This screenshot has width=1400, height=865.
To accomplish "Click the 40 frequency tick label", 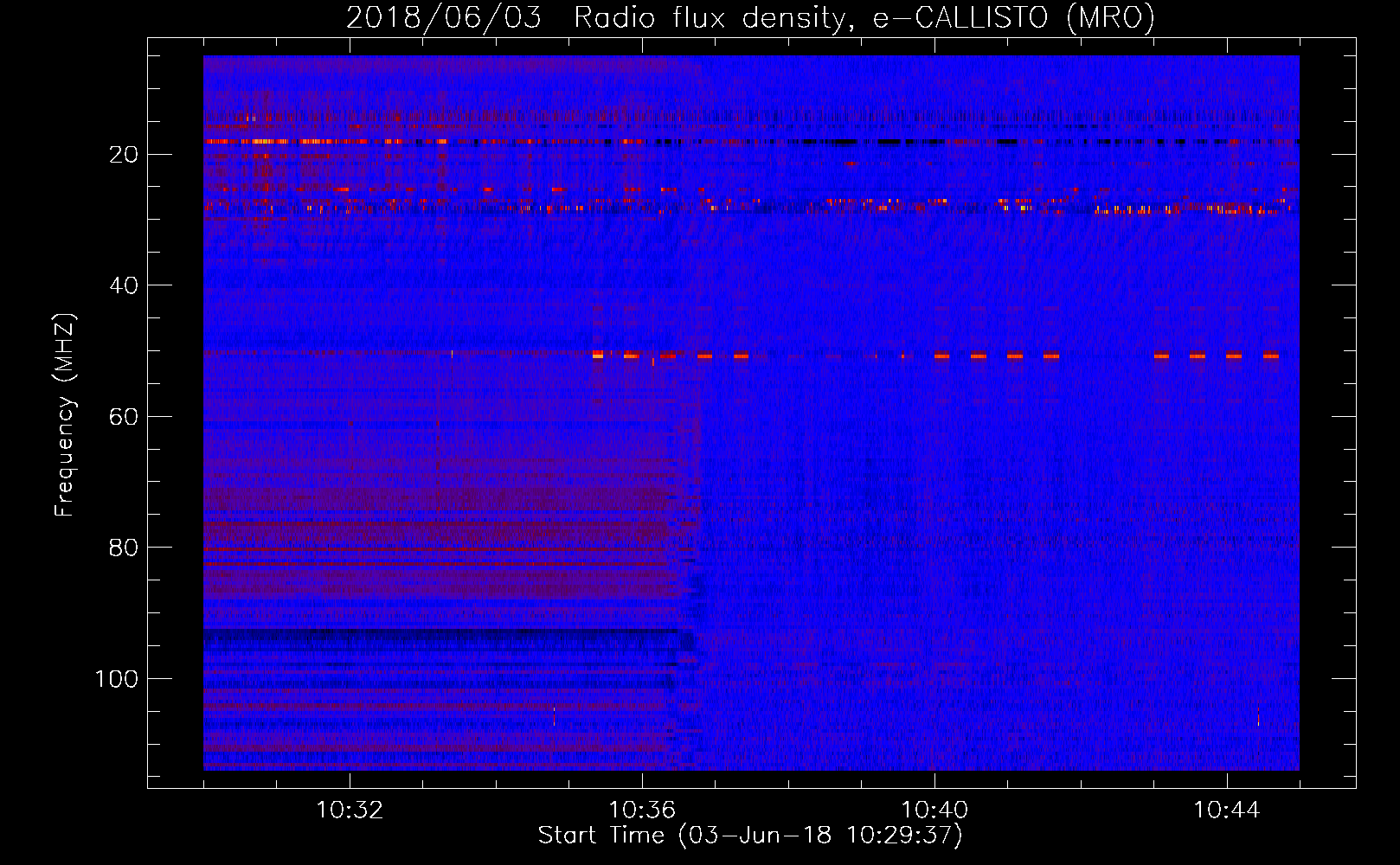I will (x=125, y=285).
